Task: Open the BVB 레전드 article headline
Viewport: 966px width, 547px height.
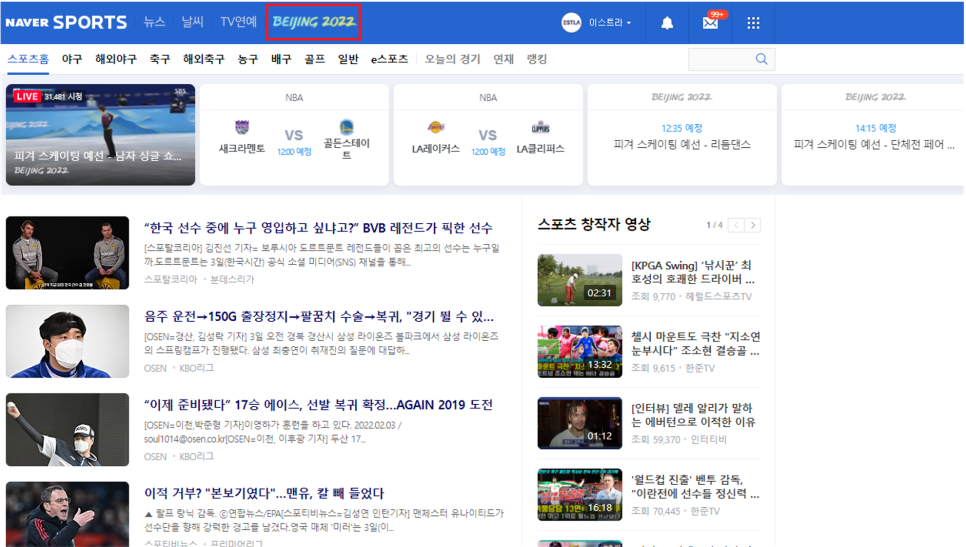Action: 319,228
